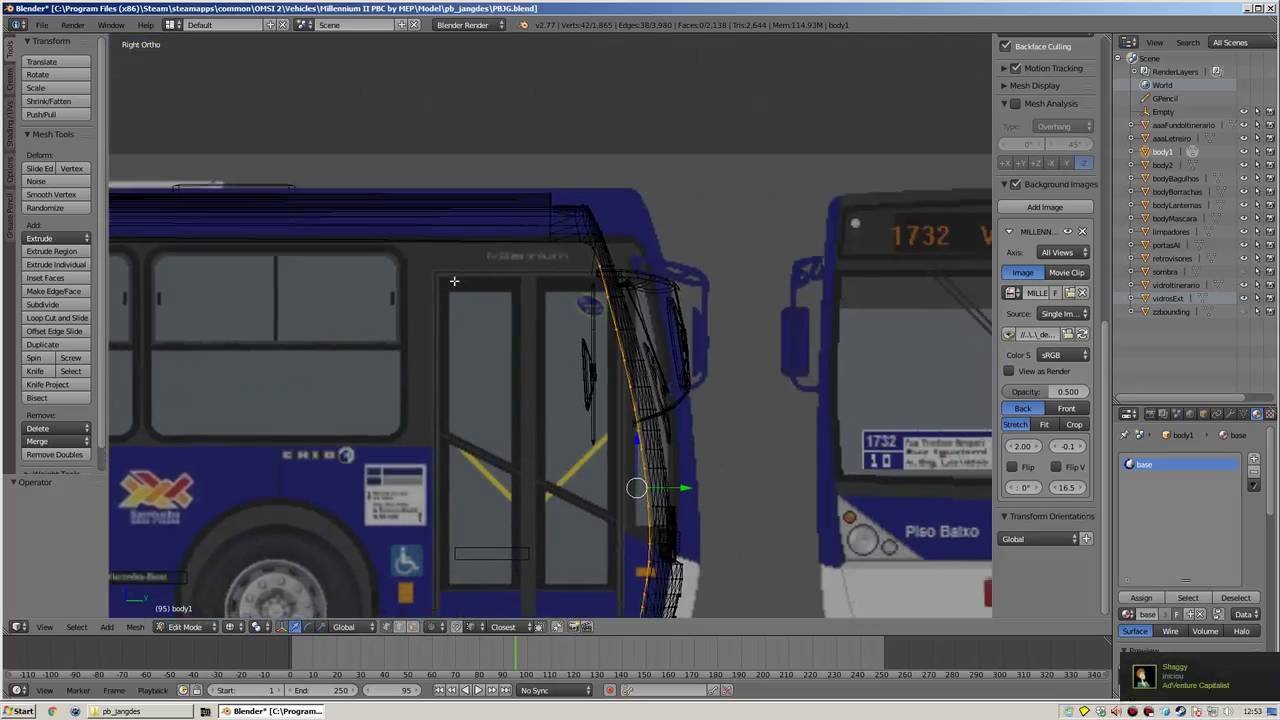Viewport: 1280px width, 720px height.
Task: Open the World properties tab icon
Action: tap(1189, 414)
